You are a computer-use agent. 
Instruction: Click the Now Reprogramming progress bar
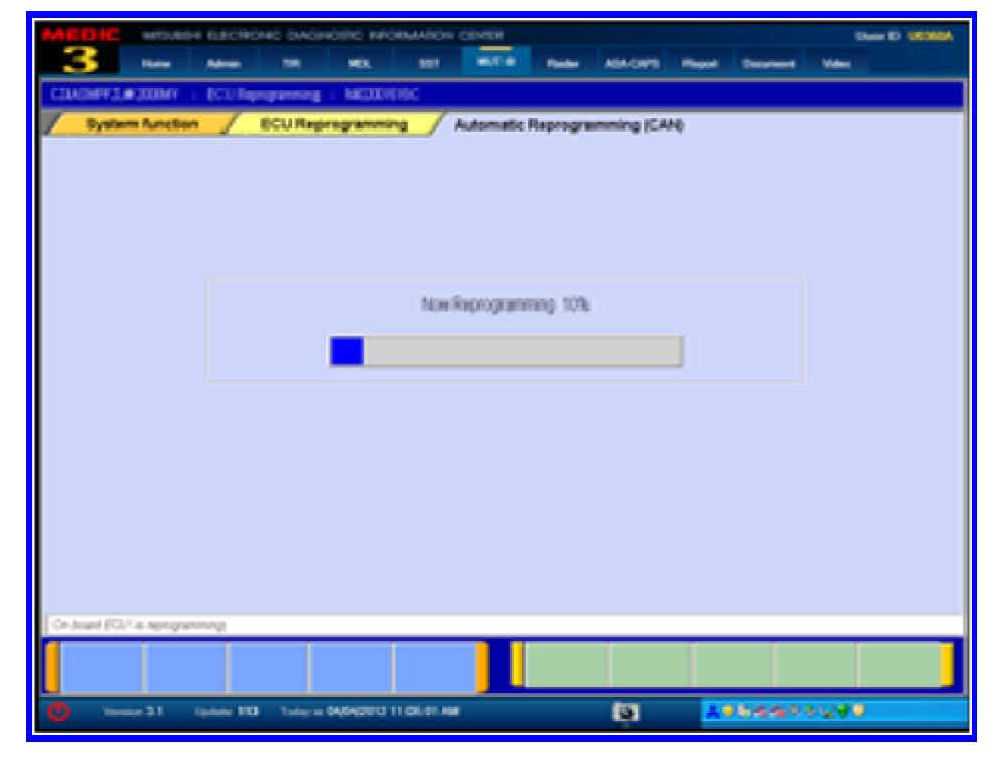point(506,351)
